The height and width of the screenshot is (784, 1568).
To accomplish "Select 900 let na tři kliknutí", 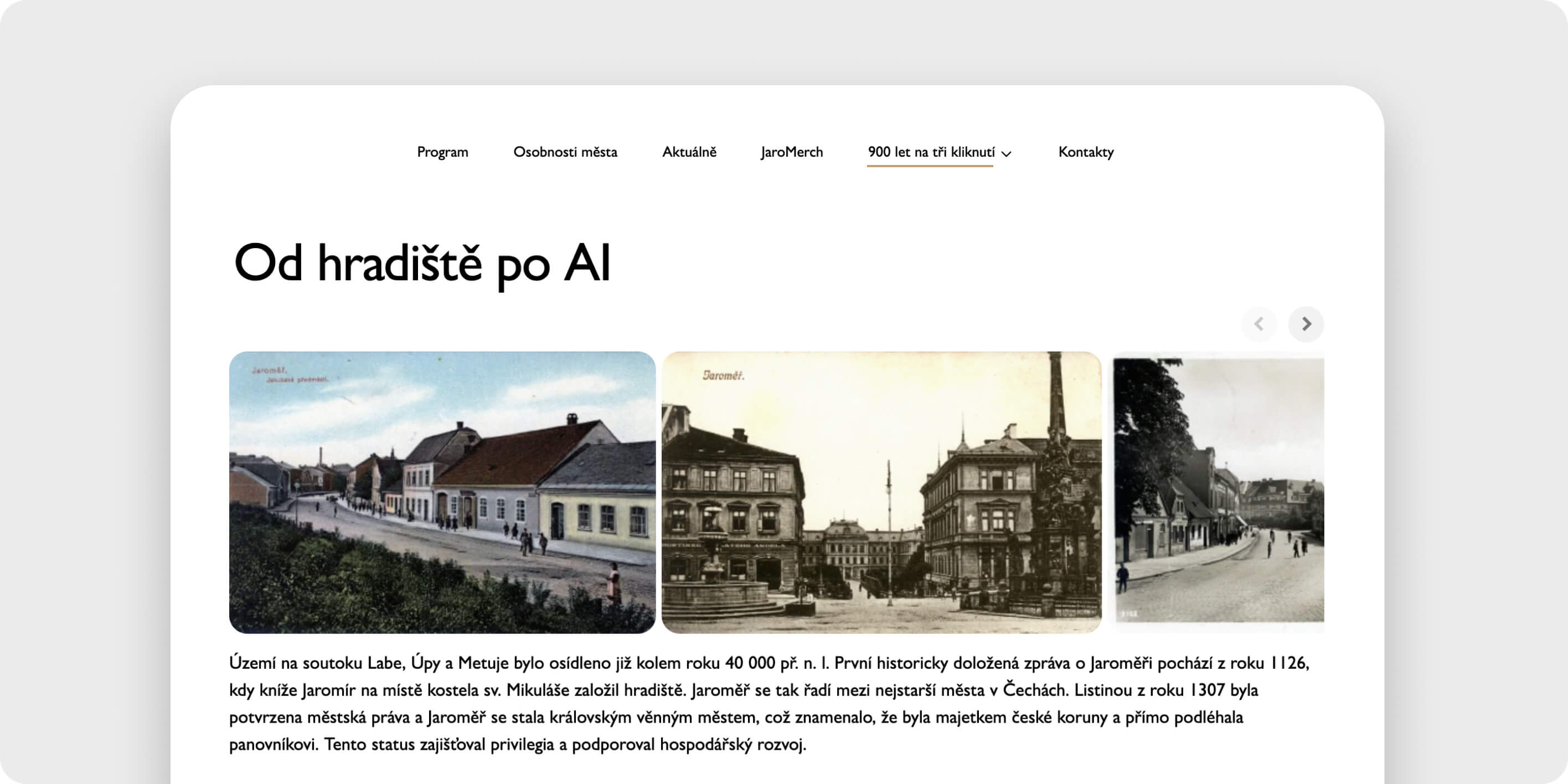I will pyautogui.click(x=931, y=152).
